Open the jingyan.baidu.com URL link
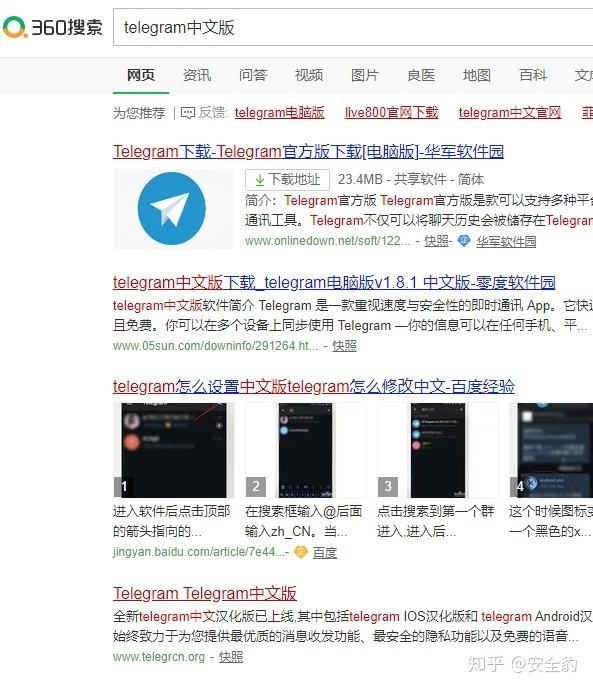The width and height of the screenshot is (593, 689). click(x=200, y=552)
